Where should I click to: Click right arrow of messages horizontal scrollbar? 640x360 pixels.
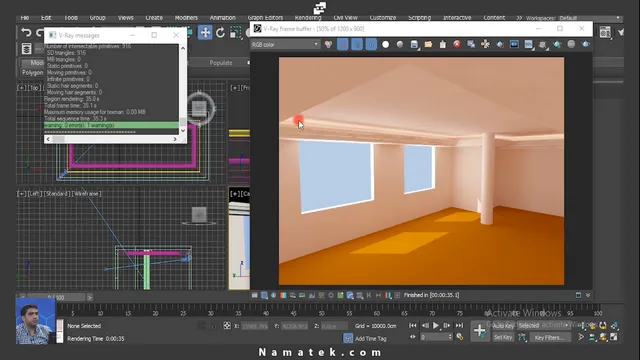(x=175, y=139)
